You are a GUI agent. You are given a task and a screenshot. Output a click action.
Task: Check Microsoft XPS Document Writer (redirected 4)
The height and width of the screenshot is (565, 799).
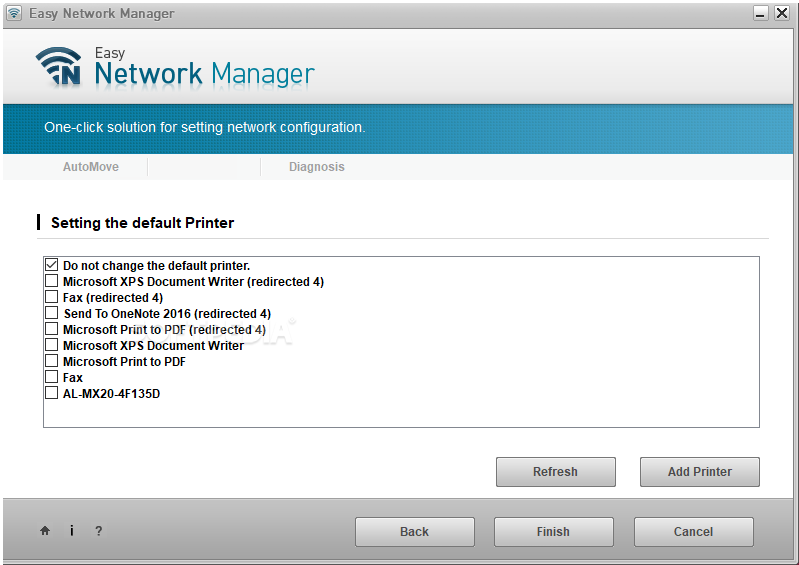tap(51, 281)
